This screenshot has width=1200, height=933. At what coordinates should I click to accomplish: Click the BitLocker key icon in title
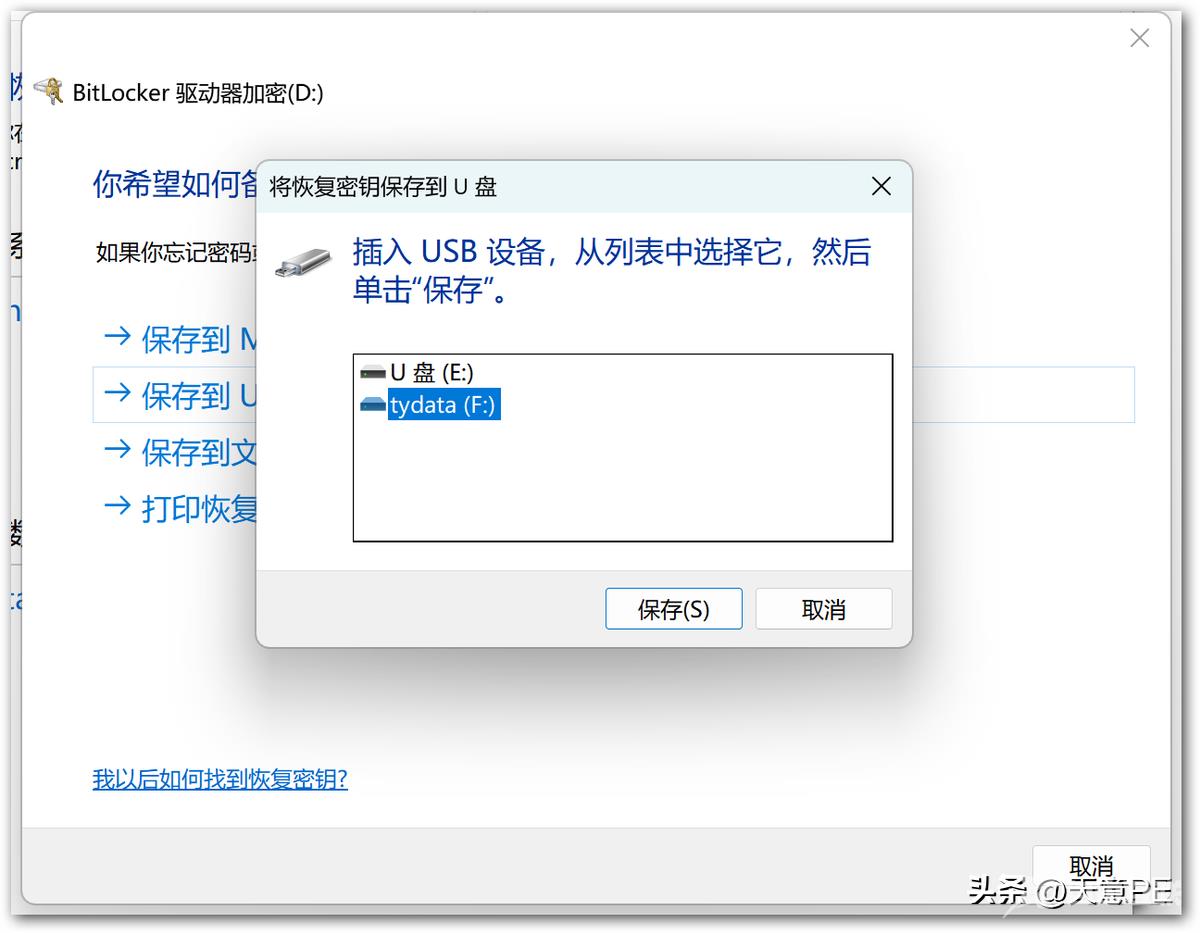coord(48,92)
